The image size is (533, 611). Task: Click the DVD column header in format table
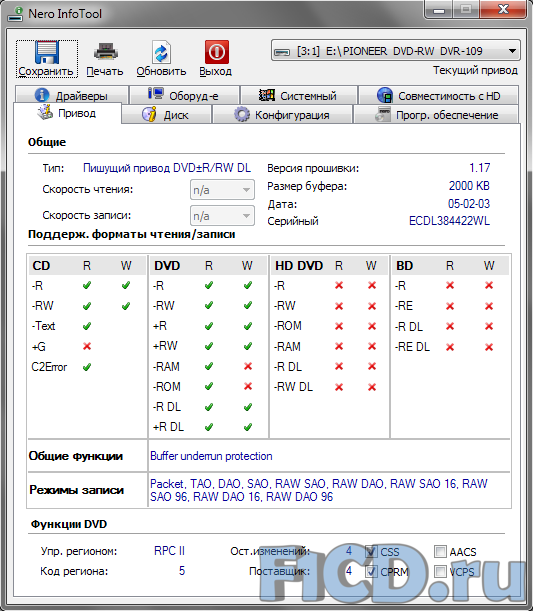167,266
